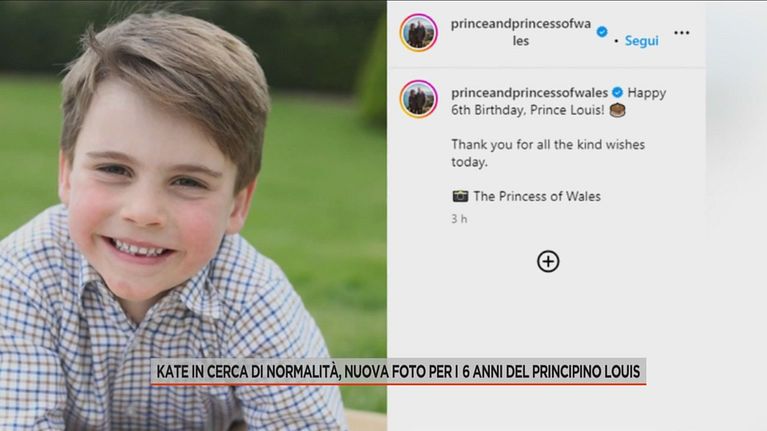This screenshot has height=431, width=767.
Task: Click the '3 h' post timestamp
Action: click(x=459, y=219)
